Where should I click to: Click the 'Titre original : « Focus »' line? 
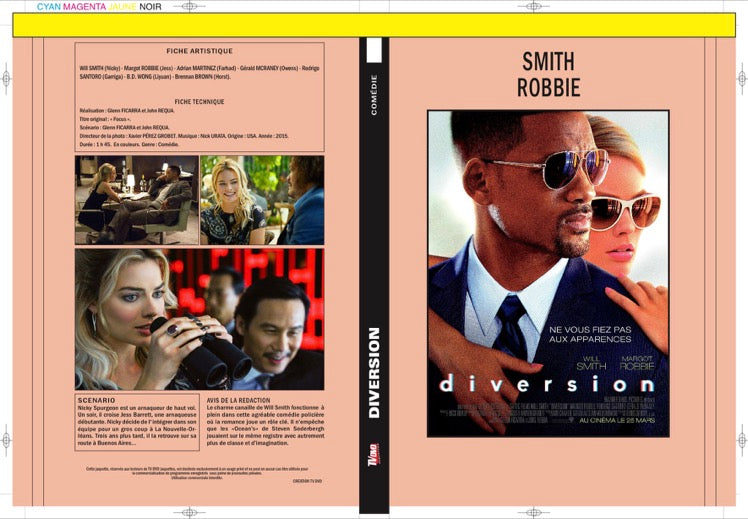pos(105,119)
